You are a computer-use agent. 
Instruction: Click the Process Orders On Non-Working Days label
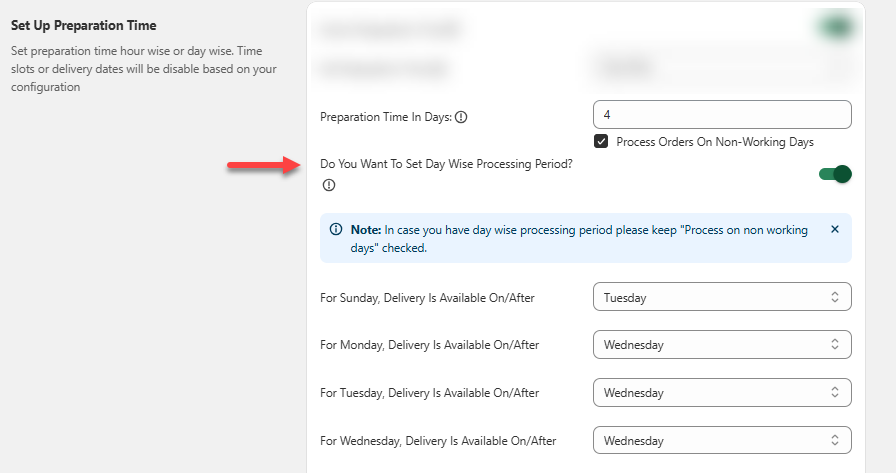[714, 142]
